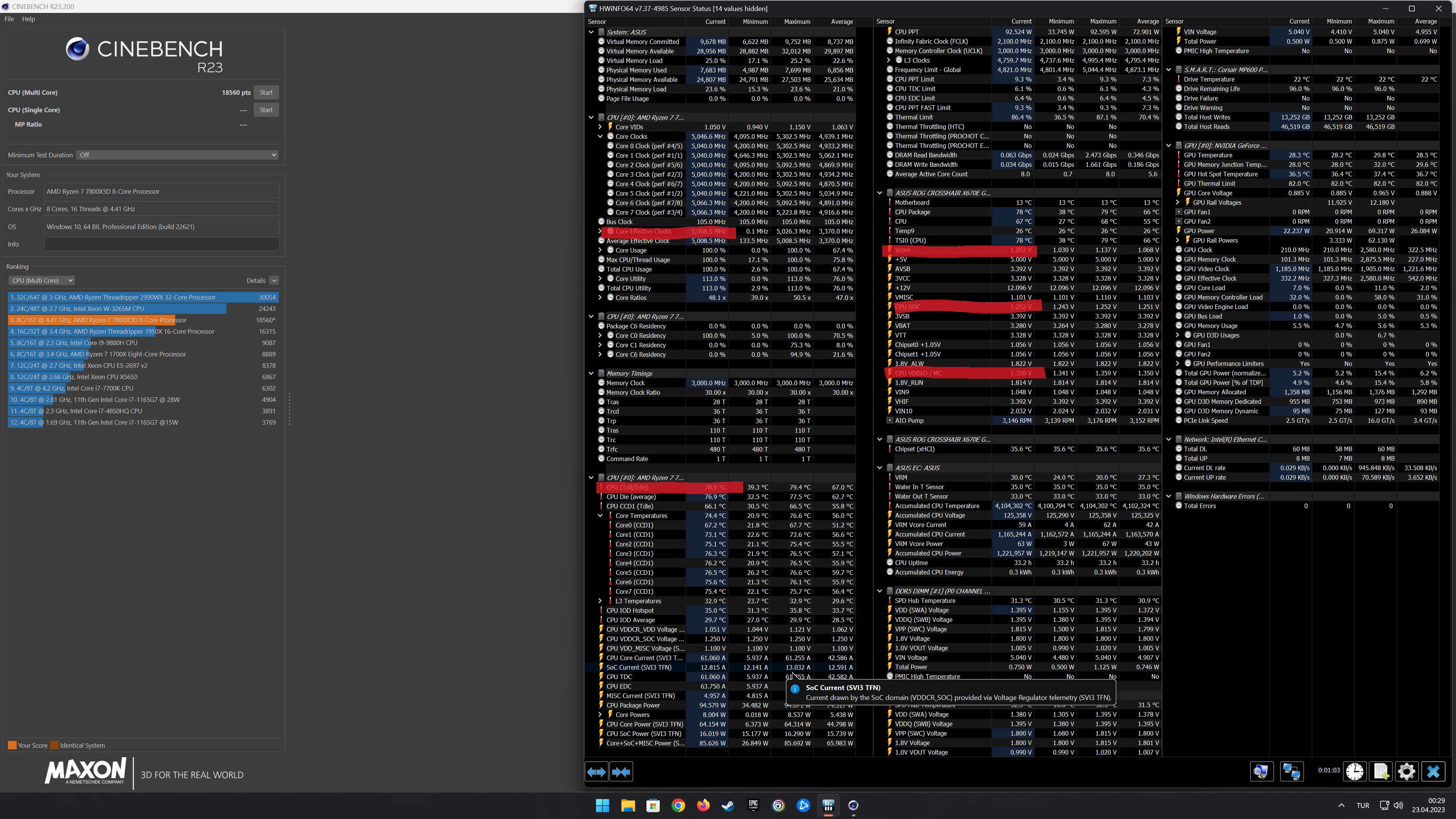Show hidden system tray icons chevron

[x=1341, y=805]
